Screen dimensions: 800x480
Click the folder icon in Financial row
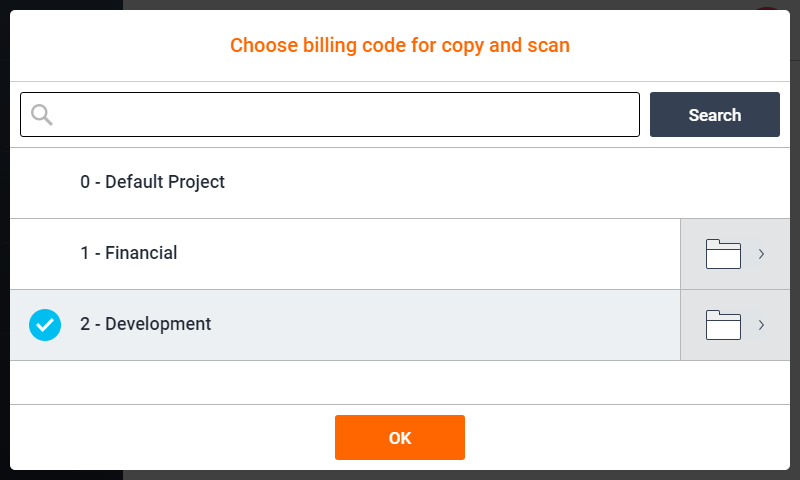tap(723, 254)
